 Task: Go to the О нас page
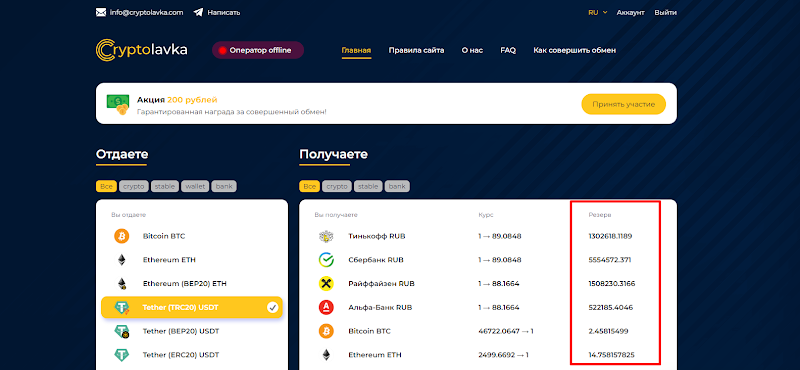pyautogui.click(x=472, y=51)
